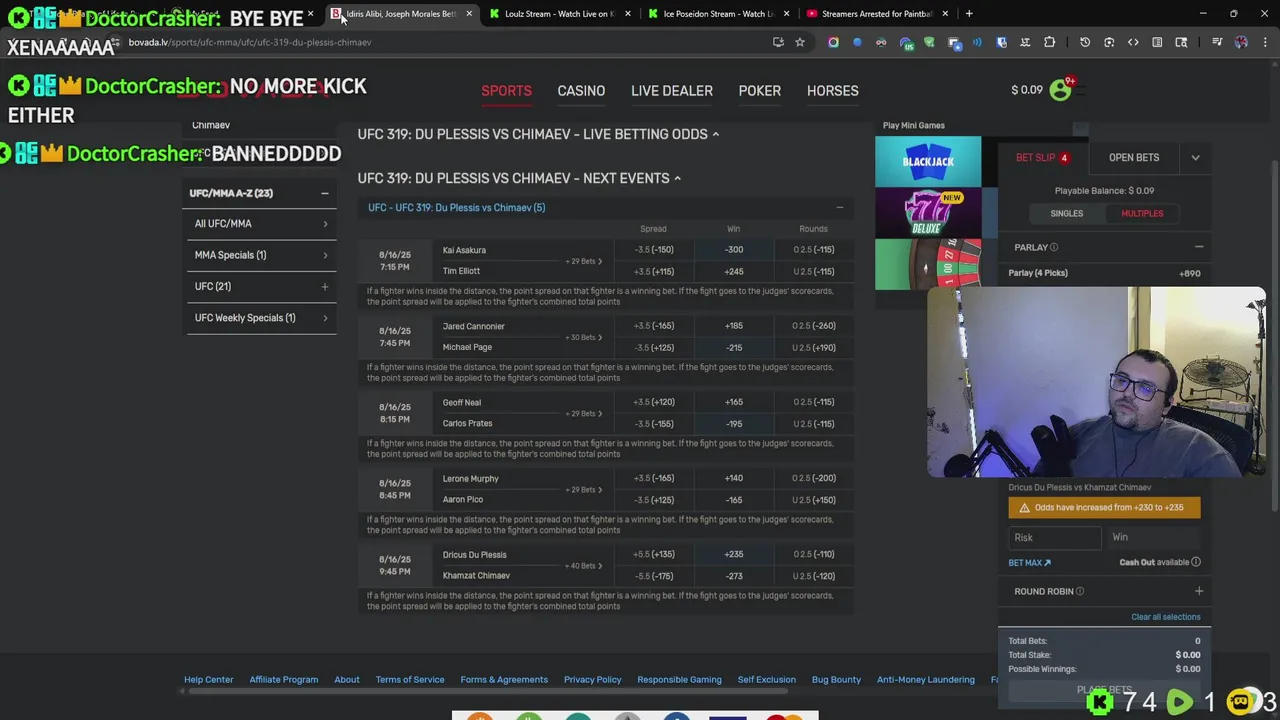The width and height of the screenshot is (1280, 720).
Task: Open the 777 Deluxe mini game thumbnail
Action: (x=928, y=212)
